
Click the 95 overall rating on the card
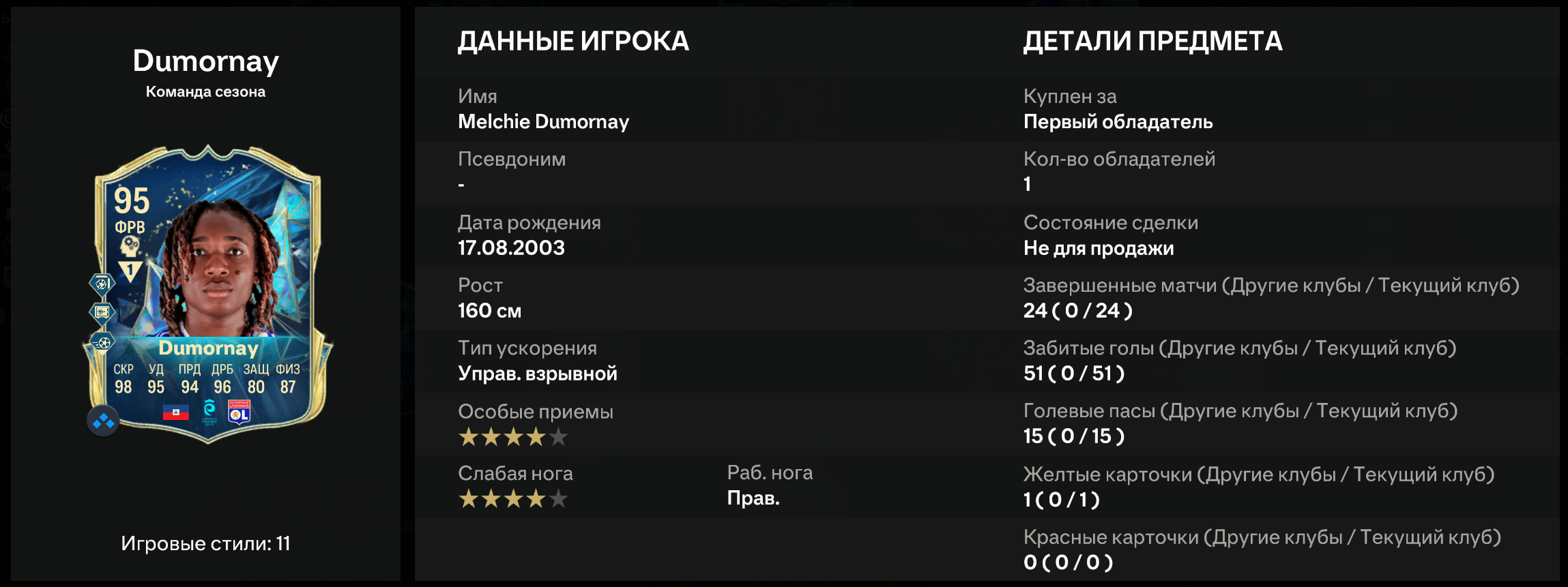tap(131, 201)
